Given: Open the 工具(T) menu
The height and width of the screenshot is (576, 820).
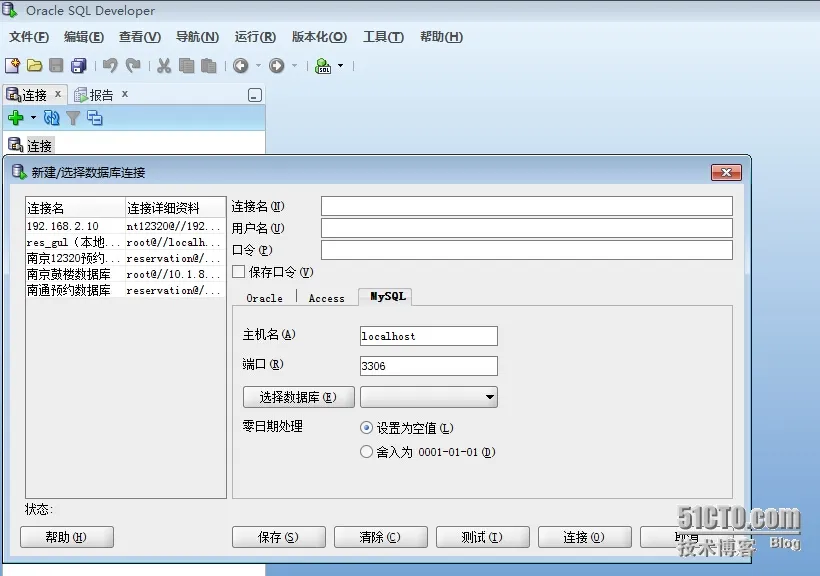Looking at the screenshot, I should click(383, 37).
